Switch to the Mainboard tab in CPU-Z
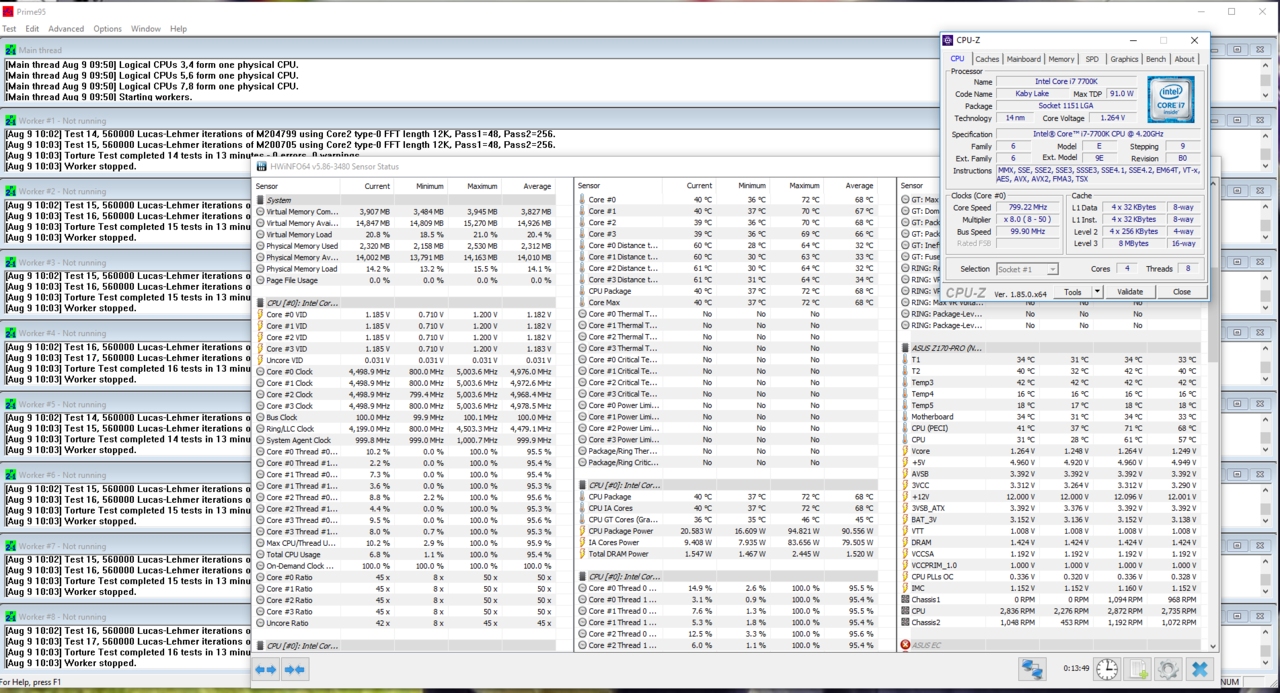 click(1024, 59)
